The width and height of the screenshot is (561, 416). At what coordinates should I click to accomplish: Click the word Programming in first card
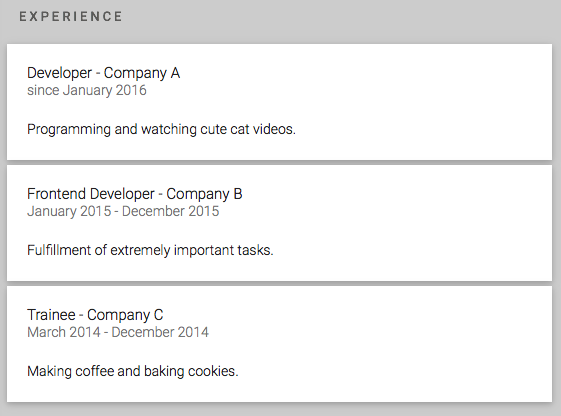click(69, 129)
